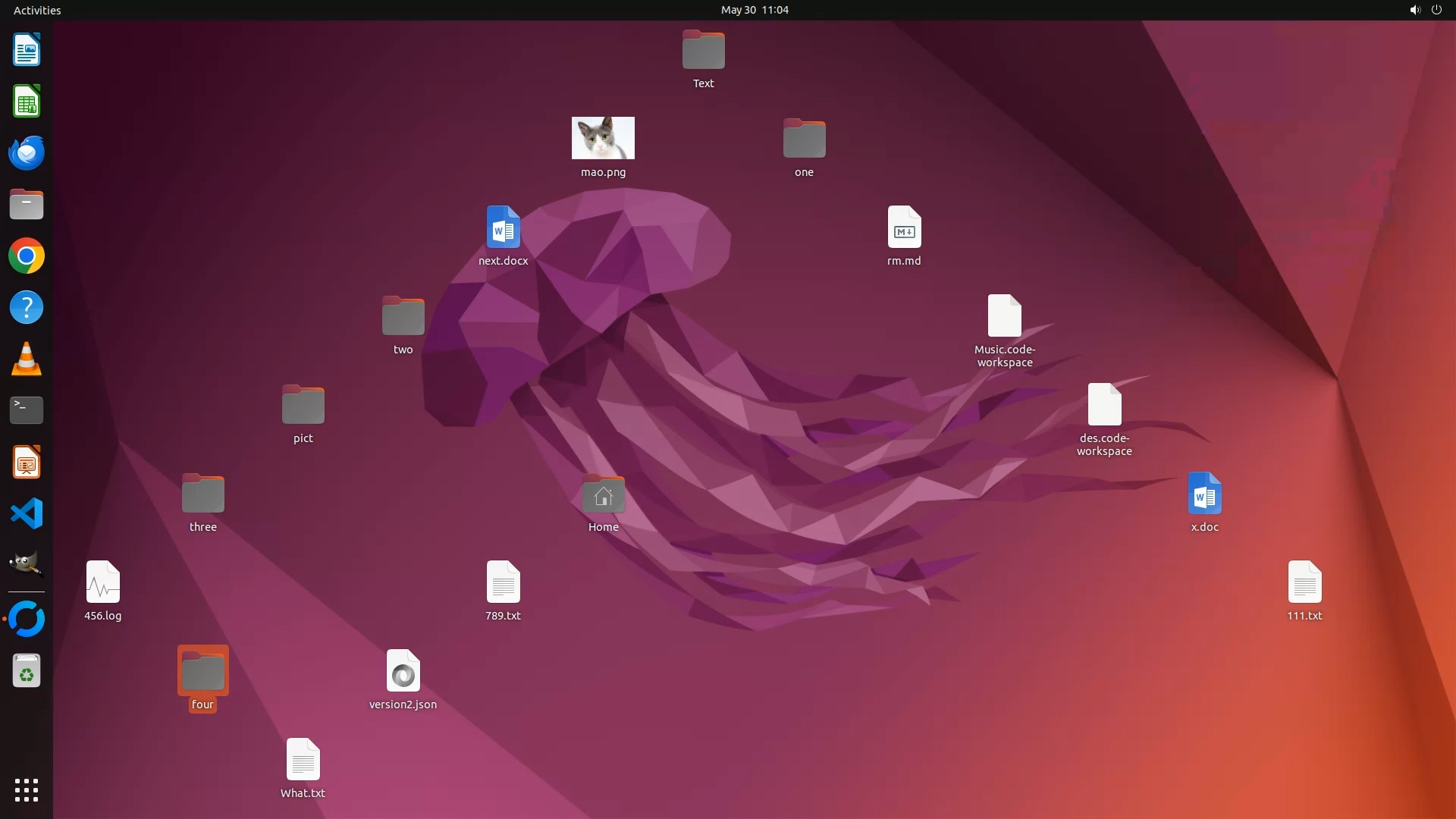Viewport: 1456px width, 819px height.
Task: Click the Activities button
Action: coord(37,10)
